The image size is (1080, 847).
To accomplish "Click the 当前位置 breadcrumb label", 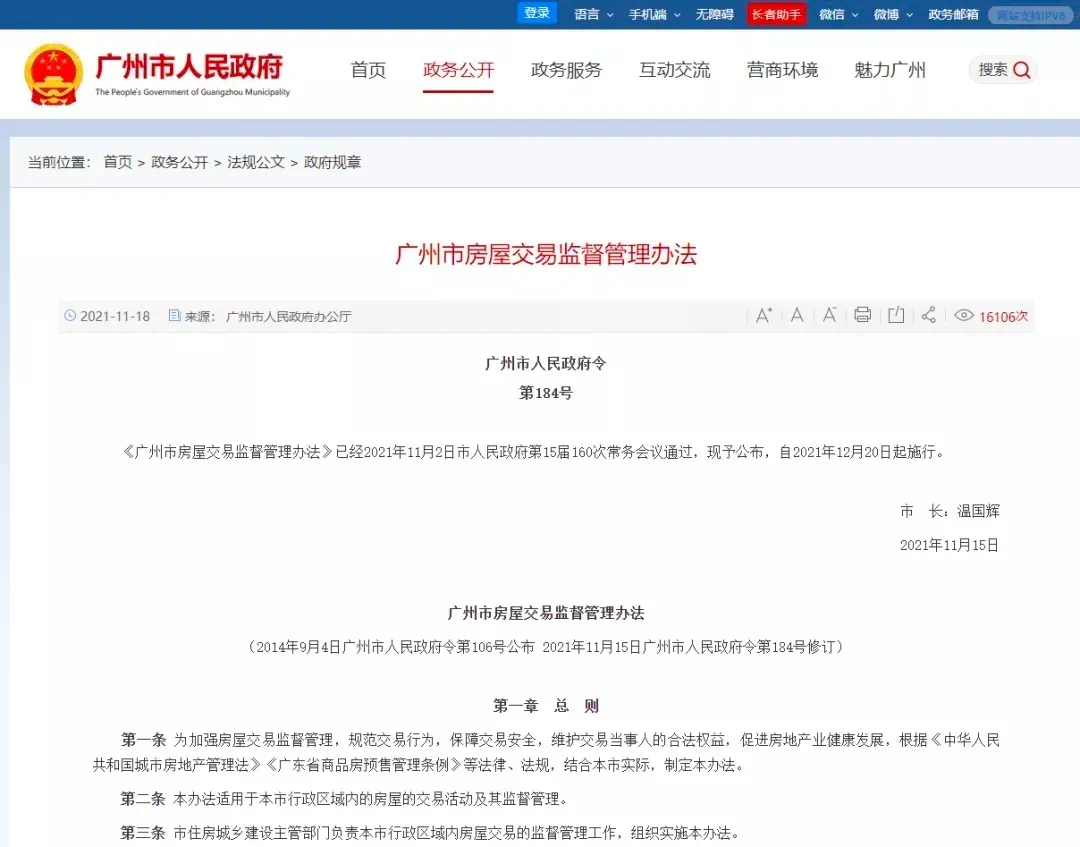I will [x=59, y=163].
